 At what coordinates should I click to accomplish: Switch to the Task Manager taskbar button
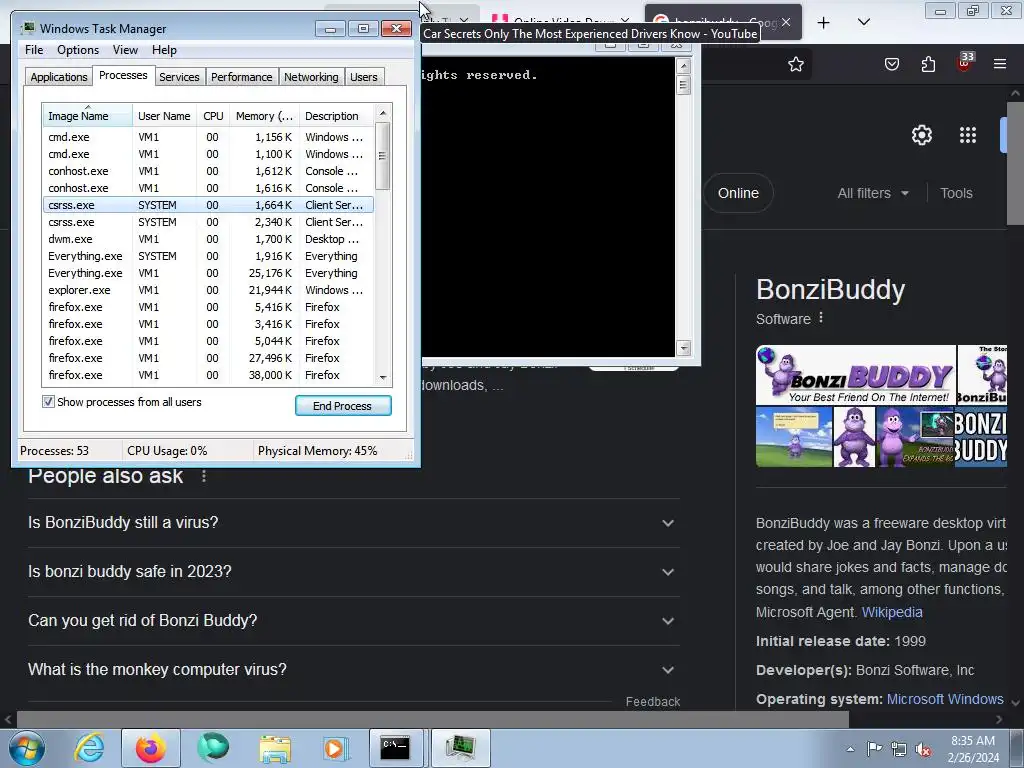(x=461, y=748)
